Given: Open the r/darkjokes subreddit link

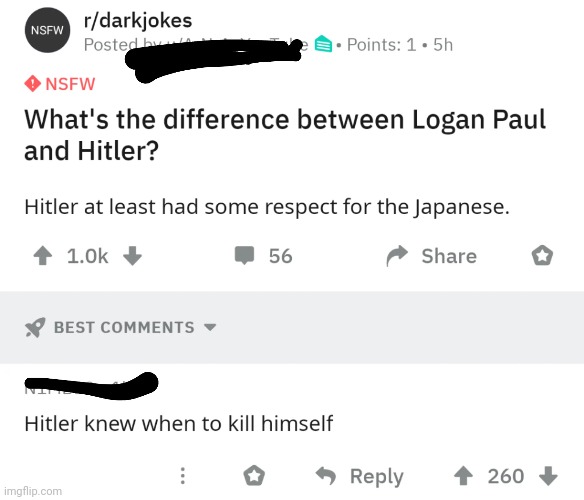Looking at the screenshot, I should [138, 20].
